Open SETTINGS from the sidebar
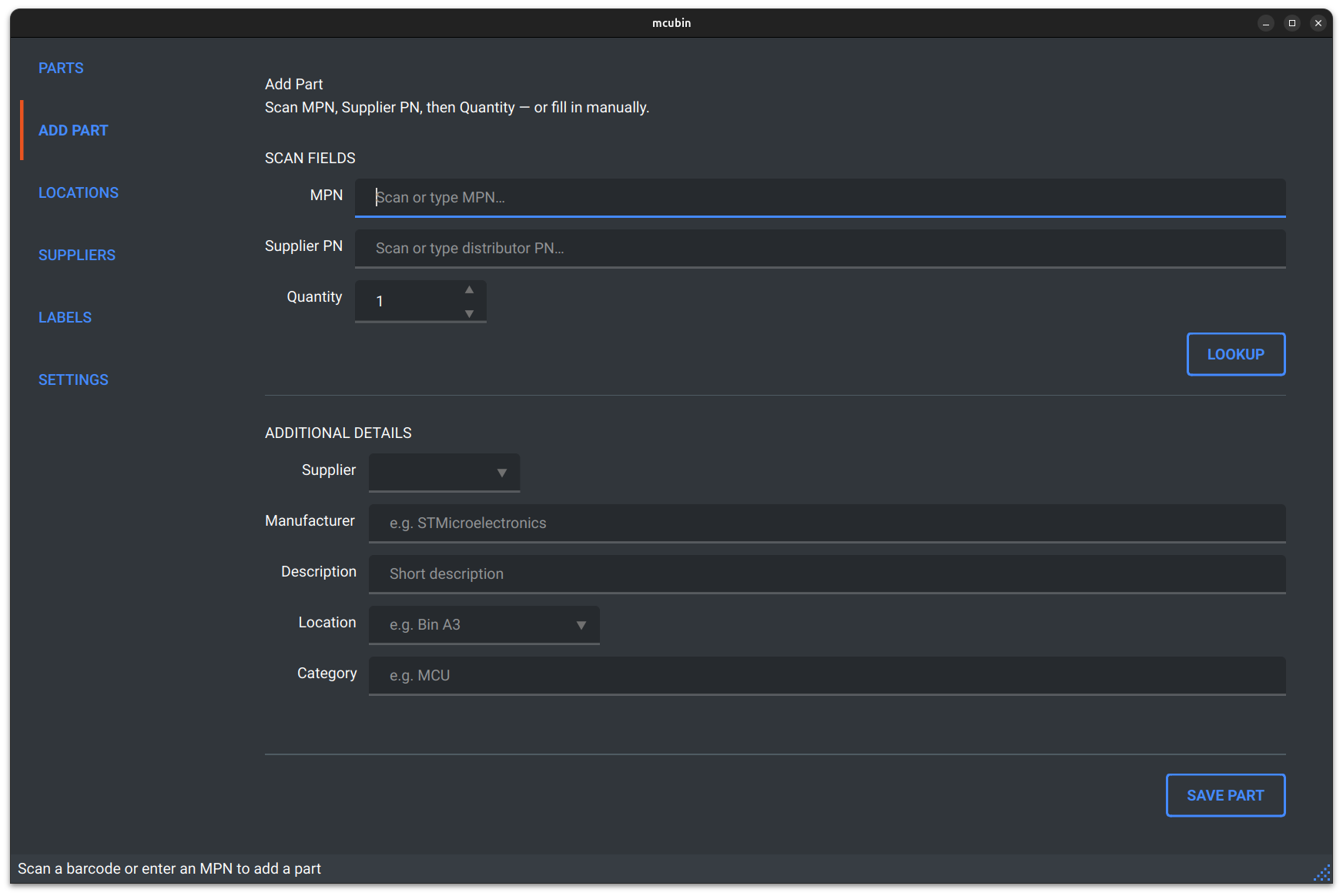 click(73, 379)
